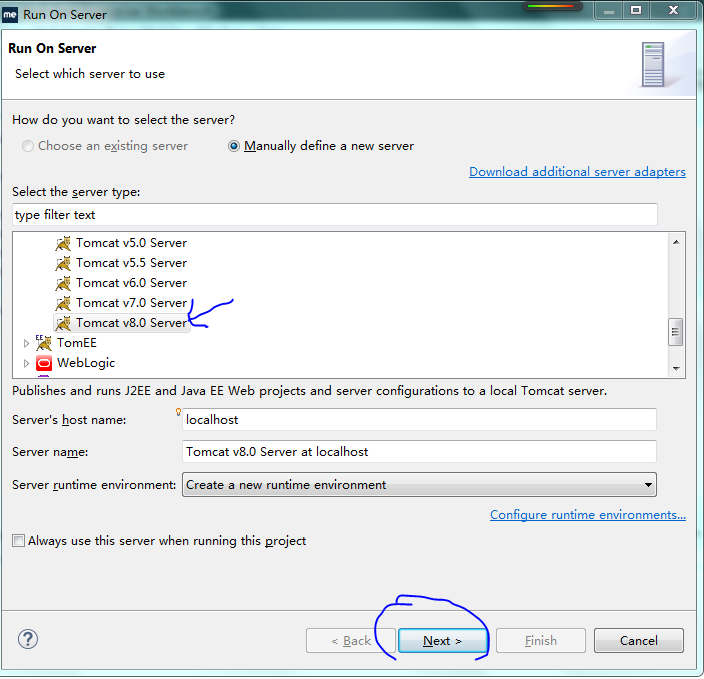
Task: Click the Tomcat v8.0 Server icon
Action: (63, 323)
